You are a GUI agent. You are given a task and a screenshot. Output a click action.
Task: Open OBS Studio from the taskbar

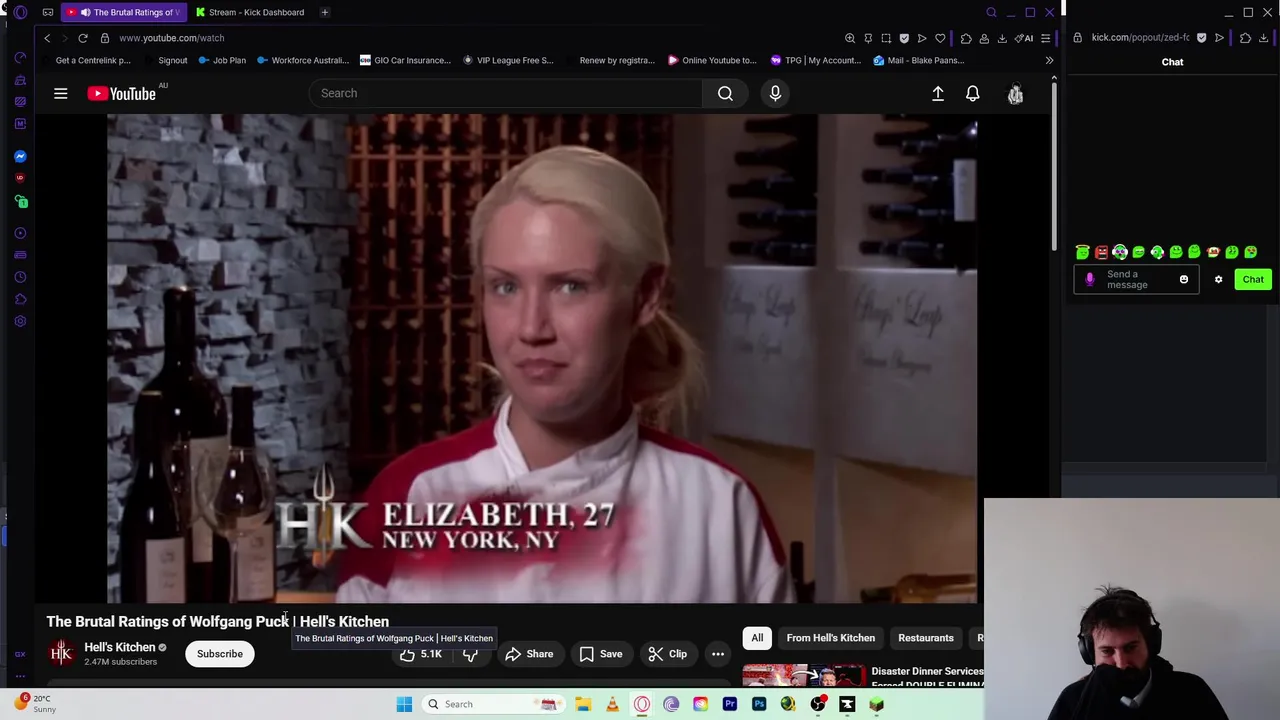pos(818,704)
